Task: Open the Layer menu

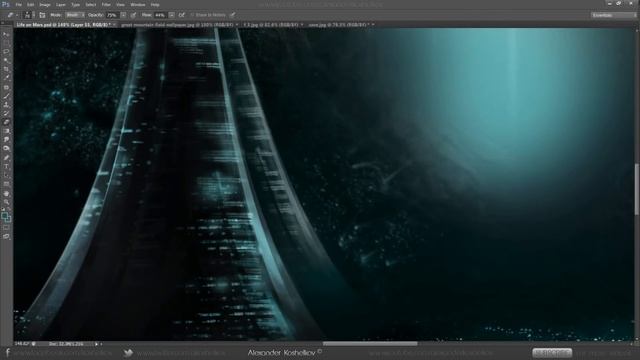Action: point(60,4)
